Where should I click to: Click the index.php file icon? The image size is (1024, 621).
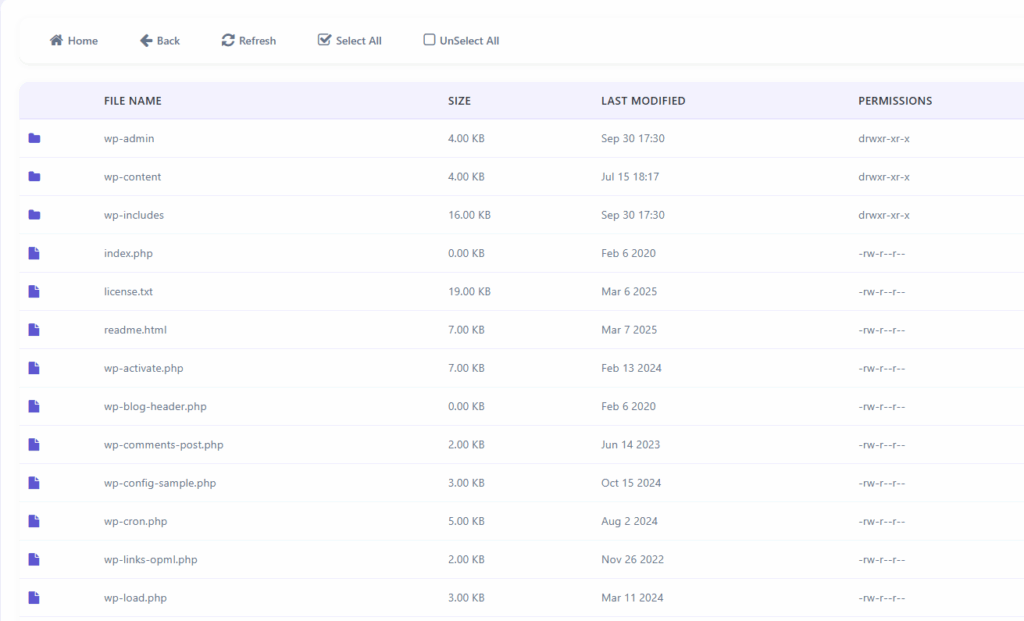34,254
